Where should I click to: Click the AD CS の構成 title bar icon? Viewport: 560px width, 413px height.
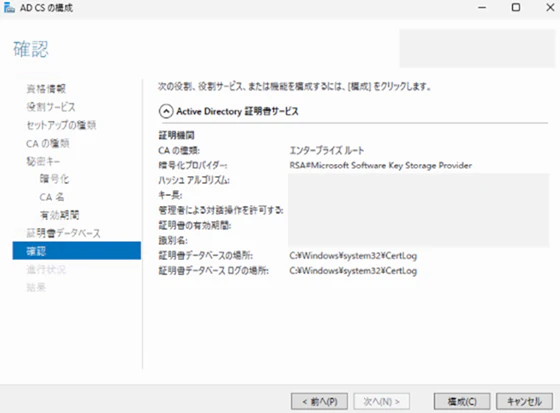pos(9,8)
